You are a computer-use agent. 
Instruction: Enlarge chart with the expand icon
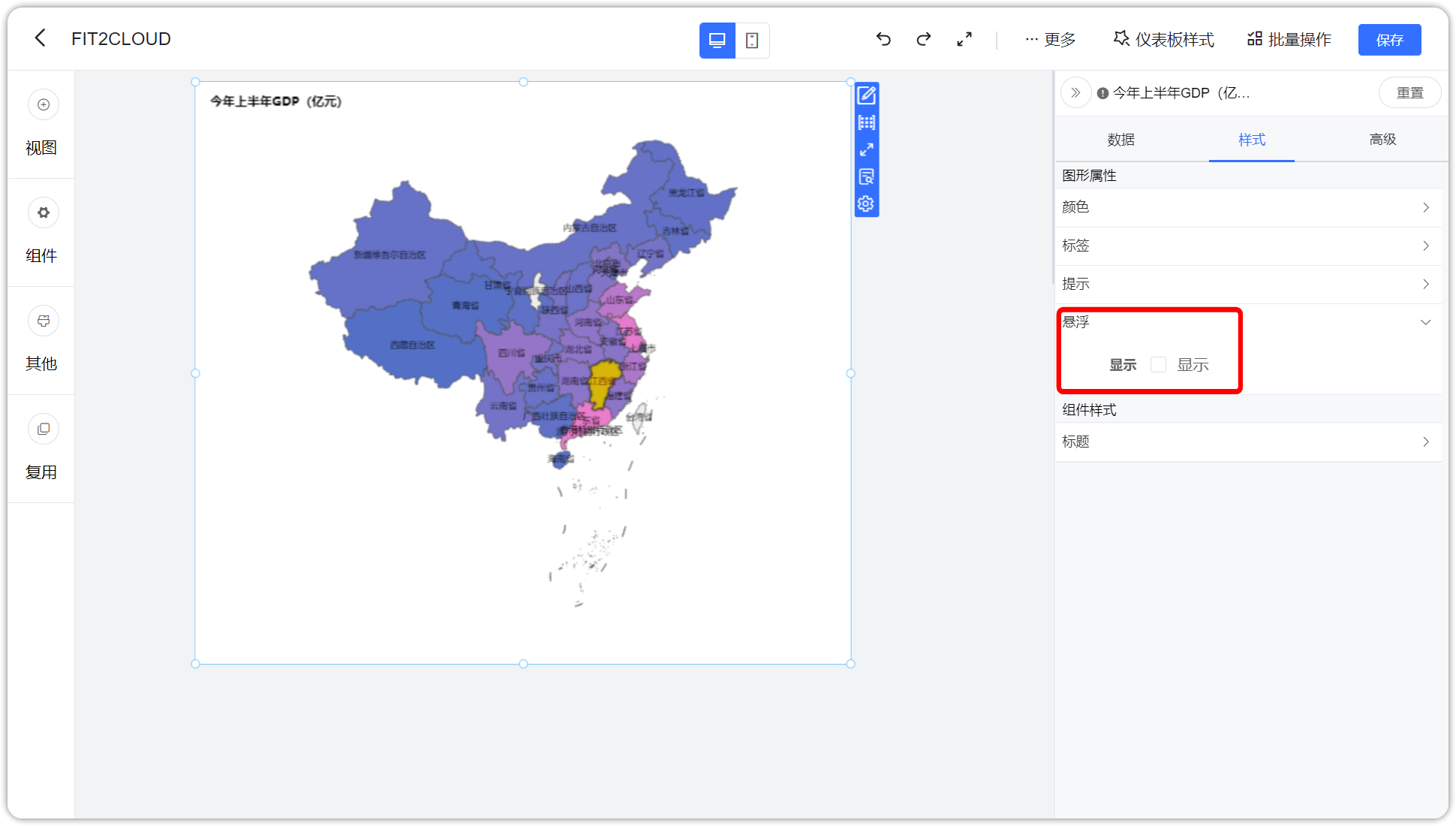(x=866, y=149)
